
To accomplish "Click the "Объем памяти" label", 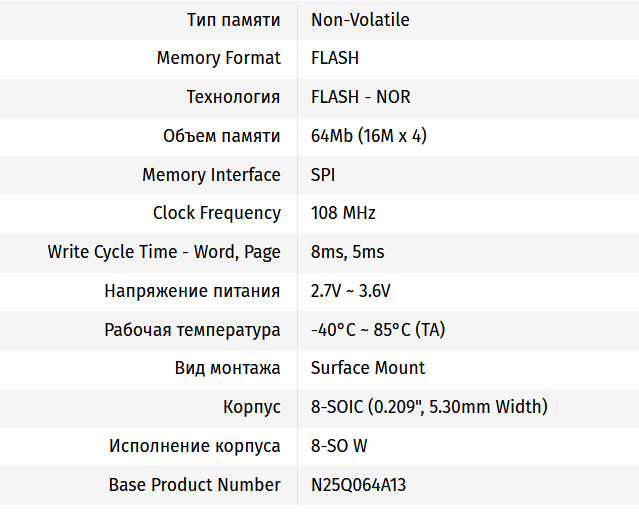I will tap(221, 136).
